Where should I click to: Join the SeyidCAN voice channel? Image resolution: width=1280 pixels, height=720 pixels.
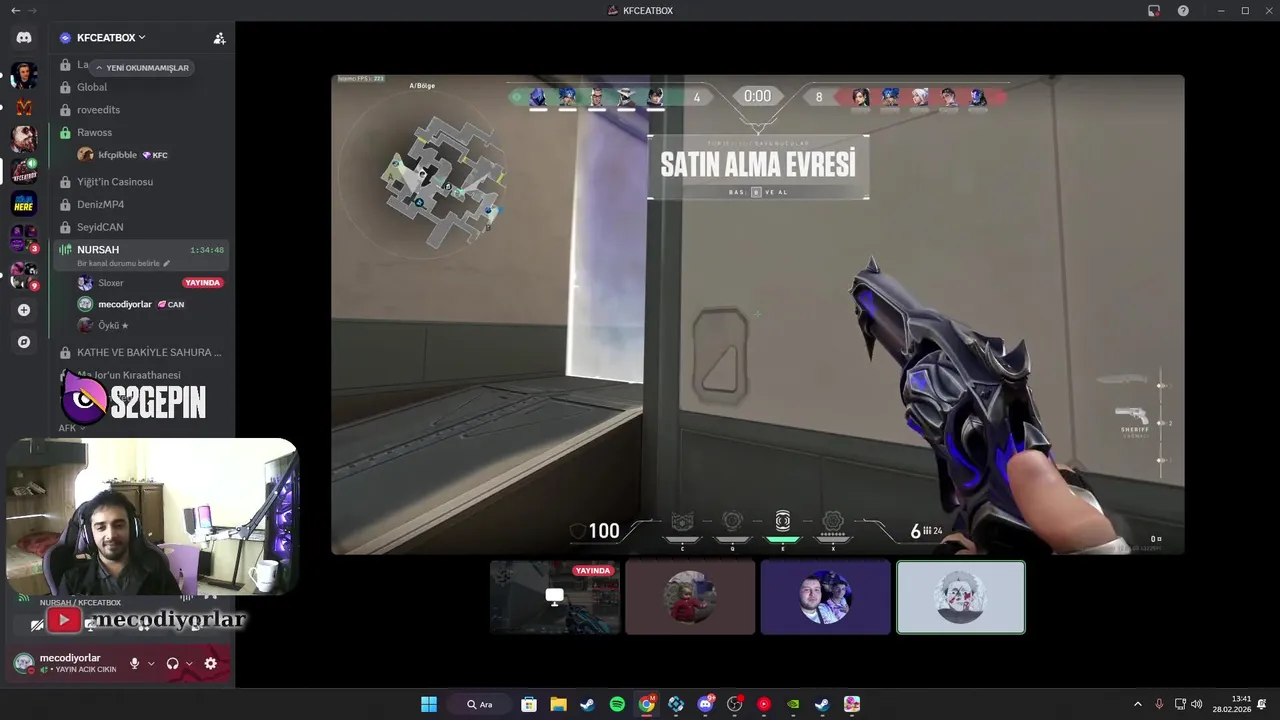point(142,227)
